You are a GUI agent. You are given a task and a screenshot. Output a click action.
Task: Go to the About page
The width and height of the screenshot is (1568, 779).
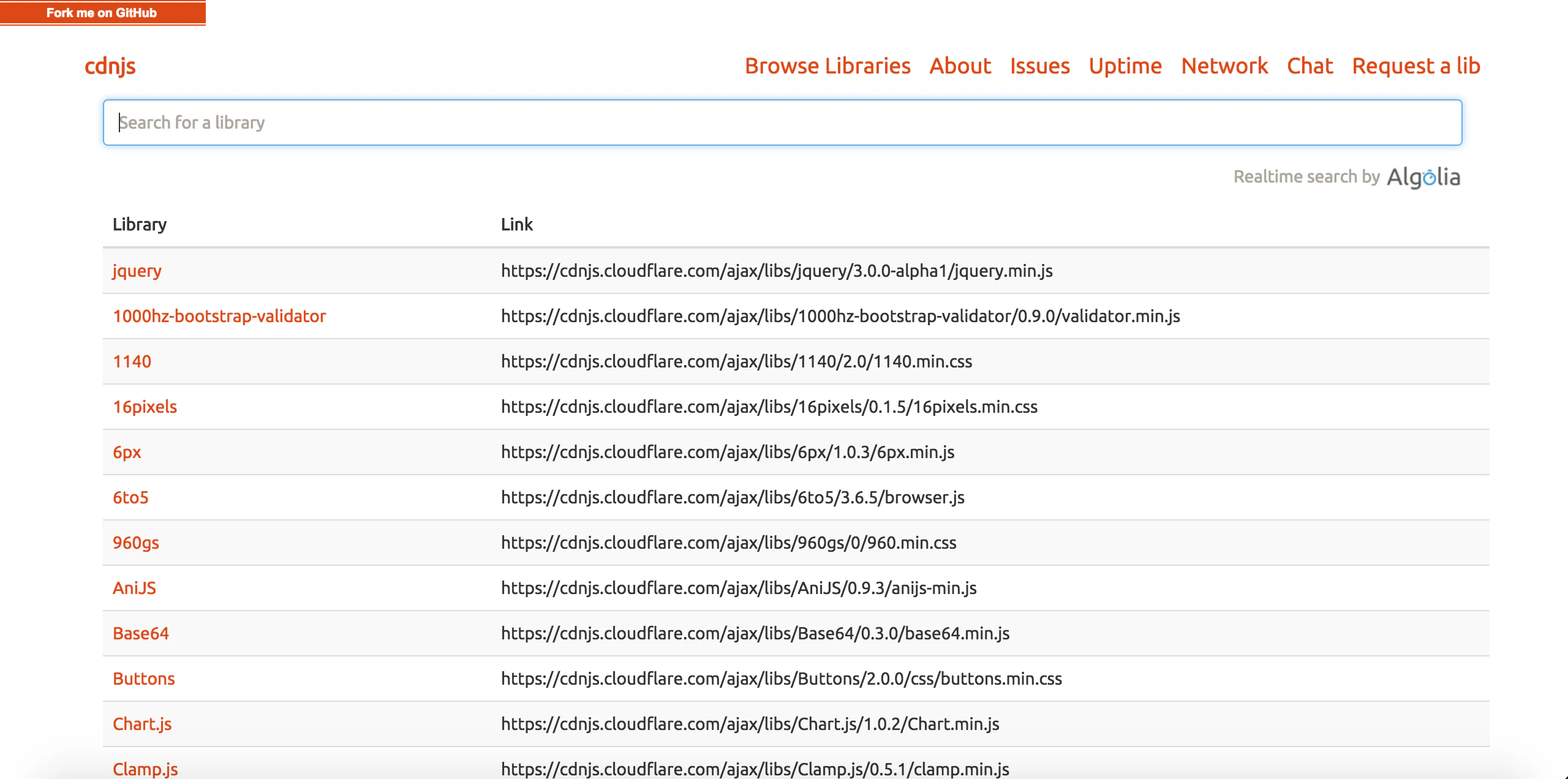pyautogui.click(x=960, y=66)
